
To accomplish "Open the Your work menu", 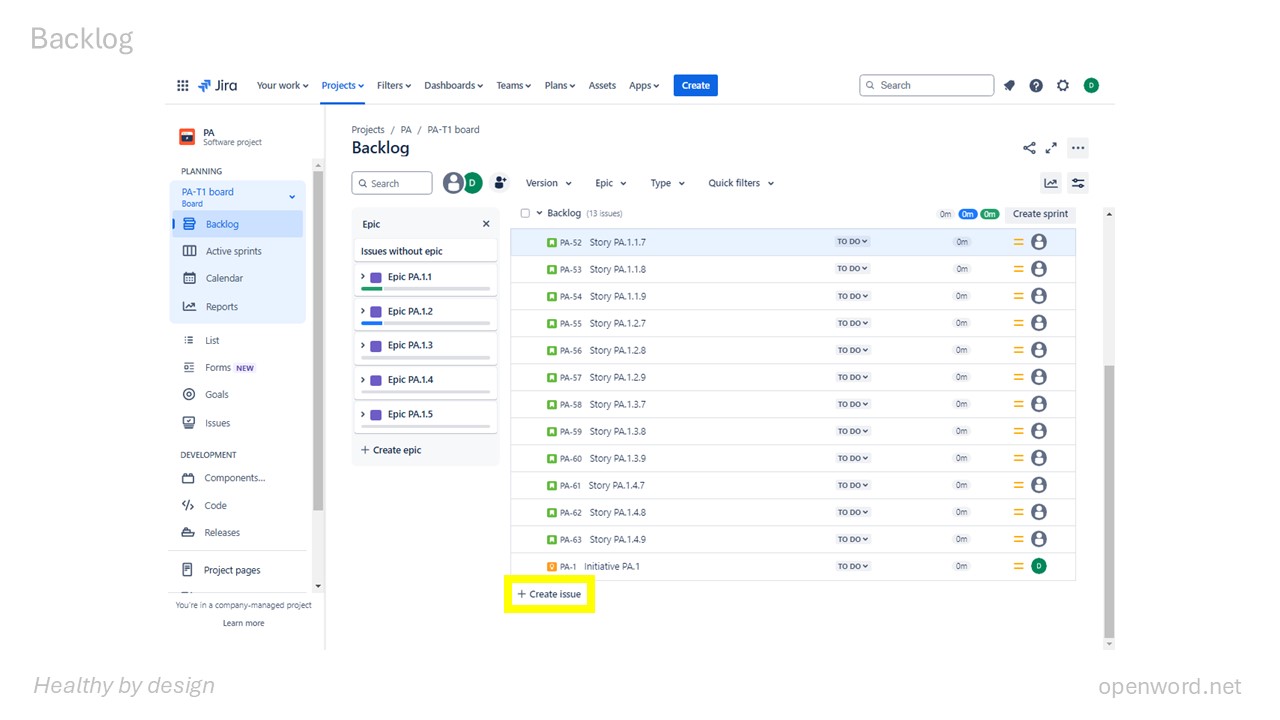I will click(x=282, y=86).
